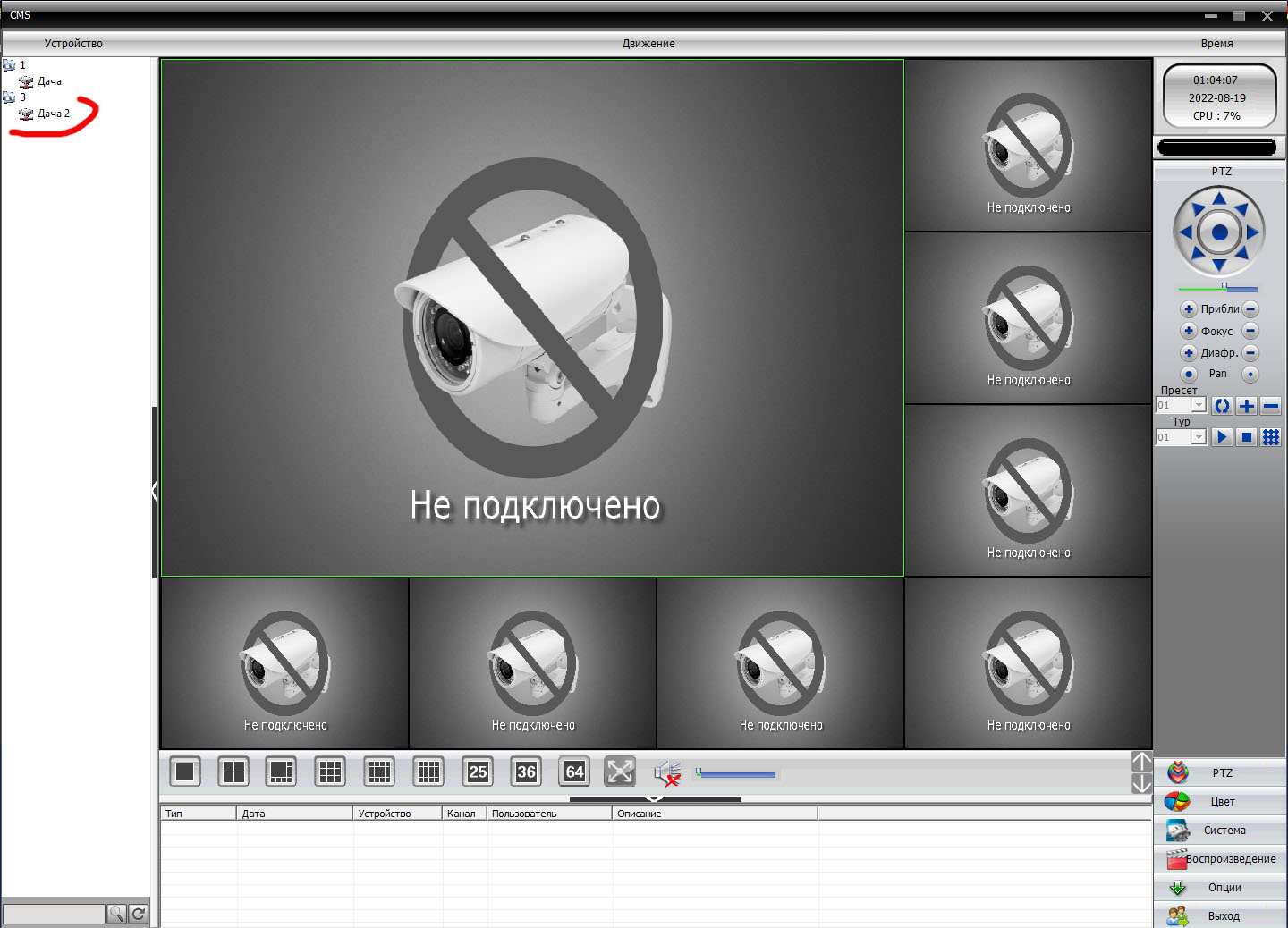Increase zoom with the Прибли plus button
Screen dimensions: 1288x928
pyautogui.click(x=1189, y=308)
